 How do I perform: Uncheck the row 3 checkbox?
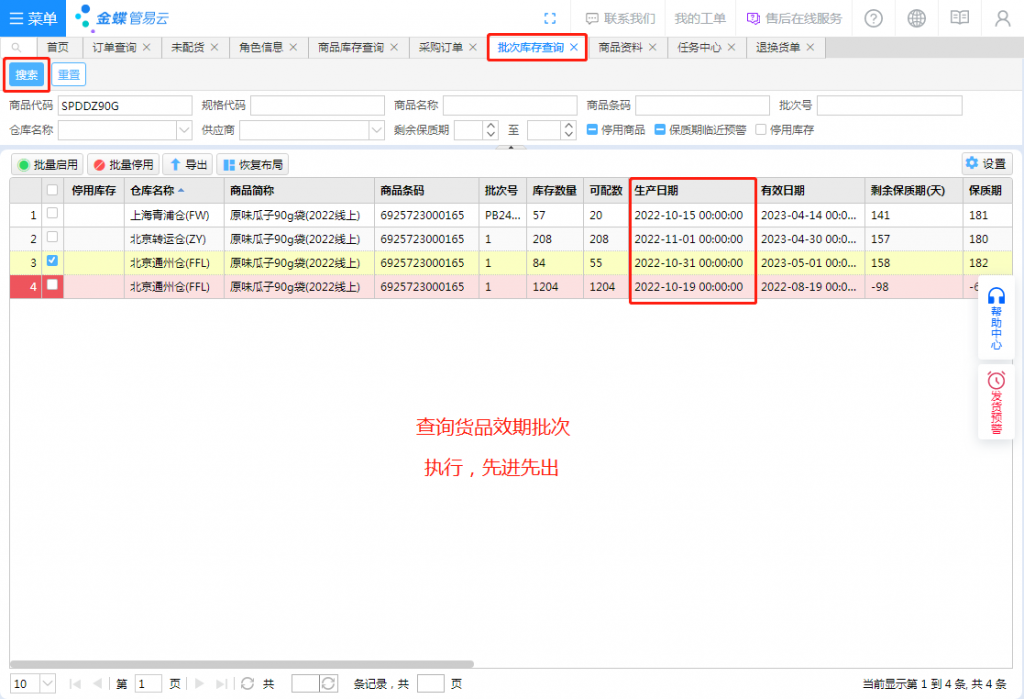click(x=52, y=262)
